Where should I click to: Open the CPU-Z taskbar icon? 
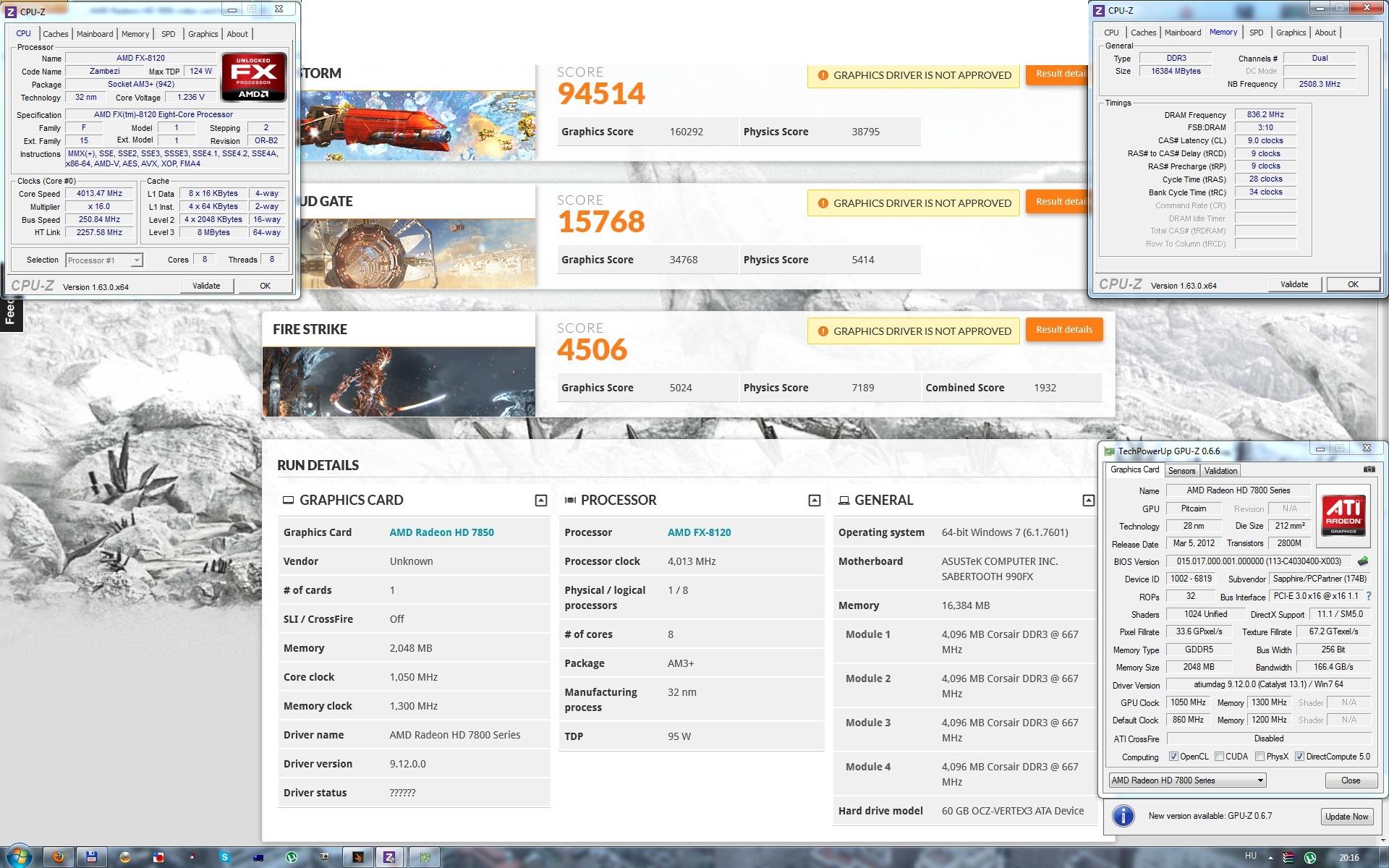pos(389,857)
